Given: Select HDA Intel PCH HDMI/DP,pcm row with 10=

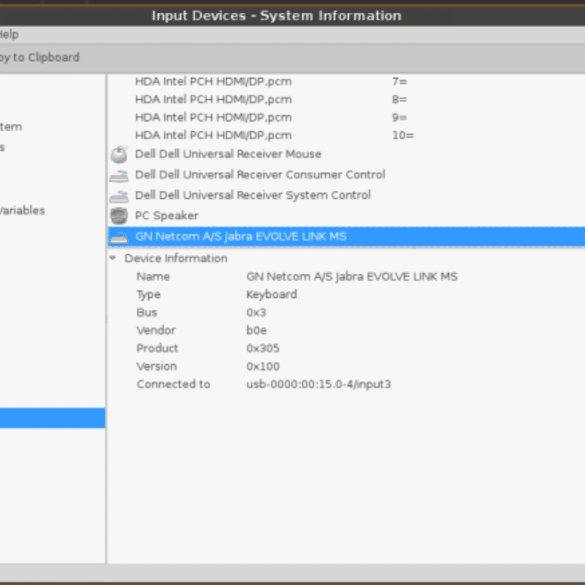Looking at the screenshot, I should 347,135.
